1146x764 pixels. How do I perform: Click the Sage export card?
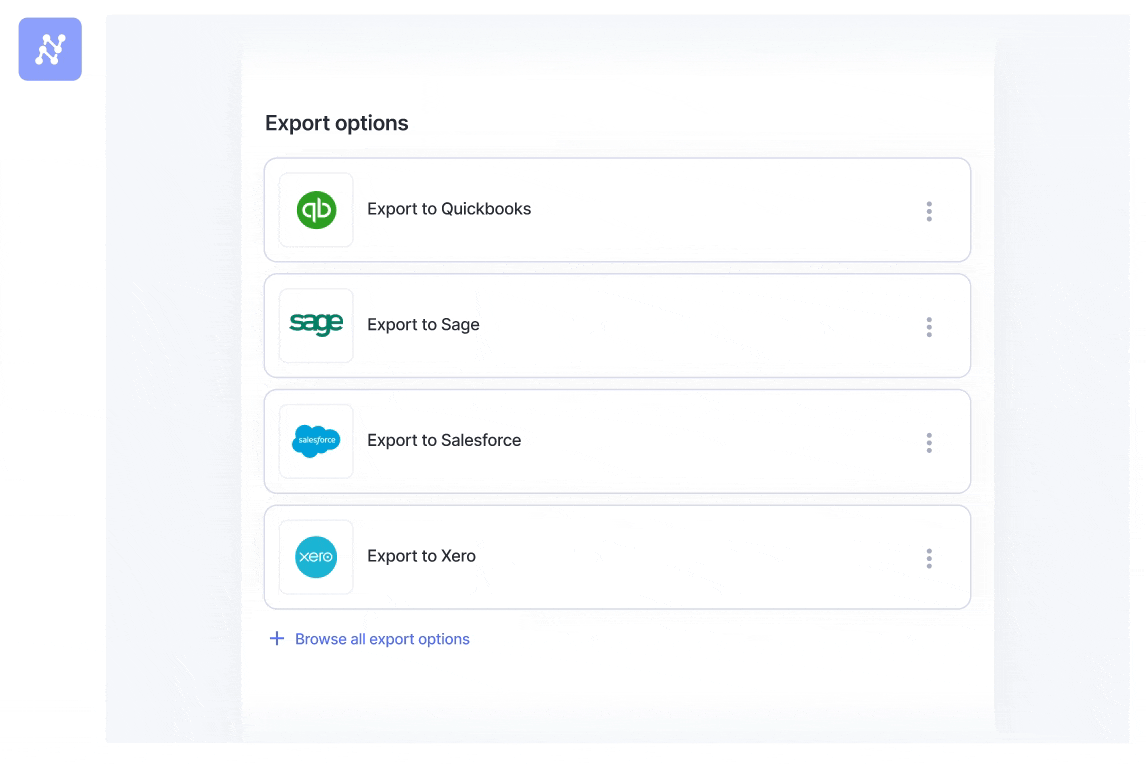617,325
